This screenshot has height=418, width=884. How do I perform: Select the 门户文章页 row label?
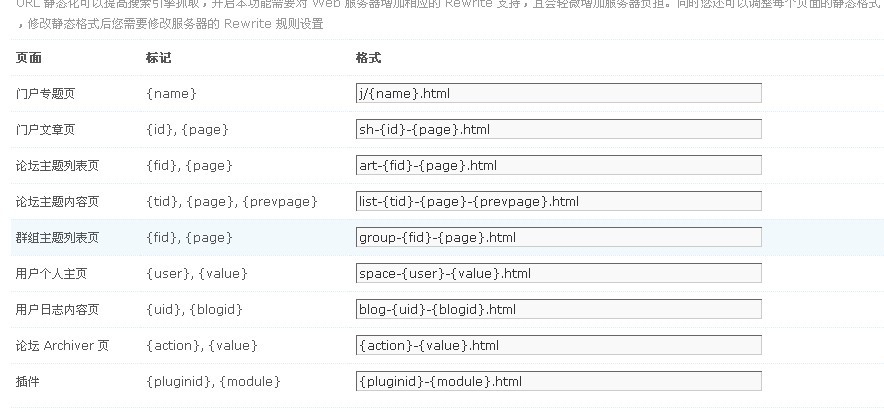45,130
